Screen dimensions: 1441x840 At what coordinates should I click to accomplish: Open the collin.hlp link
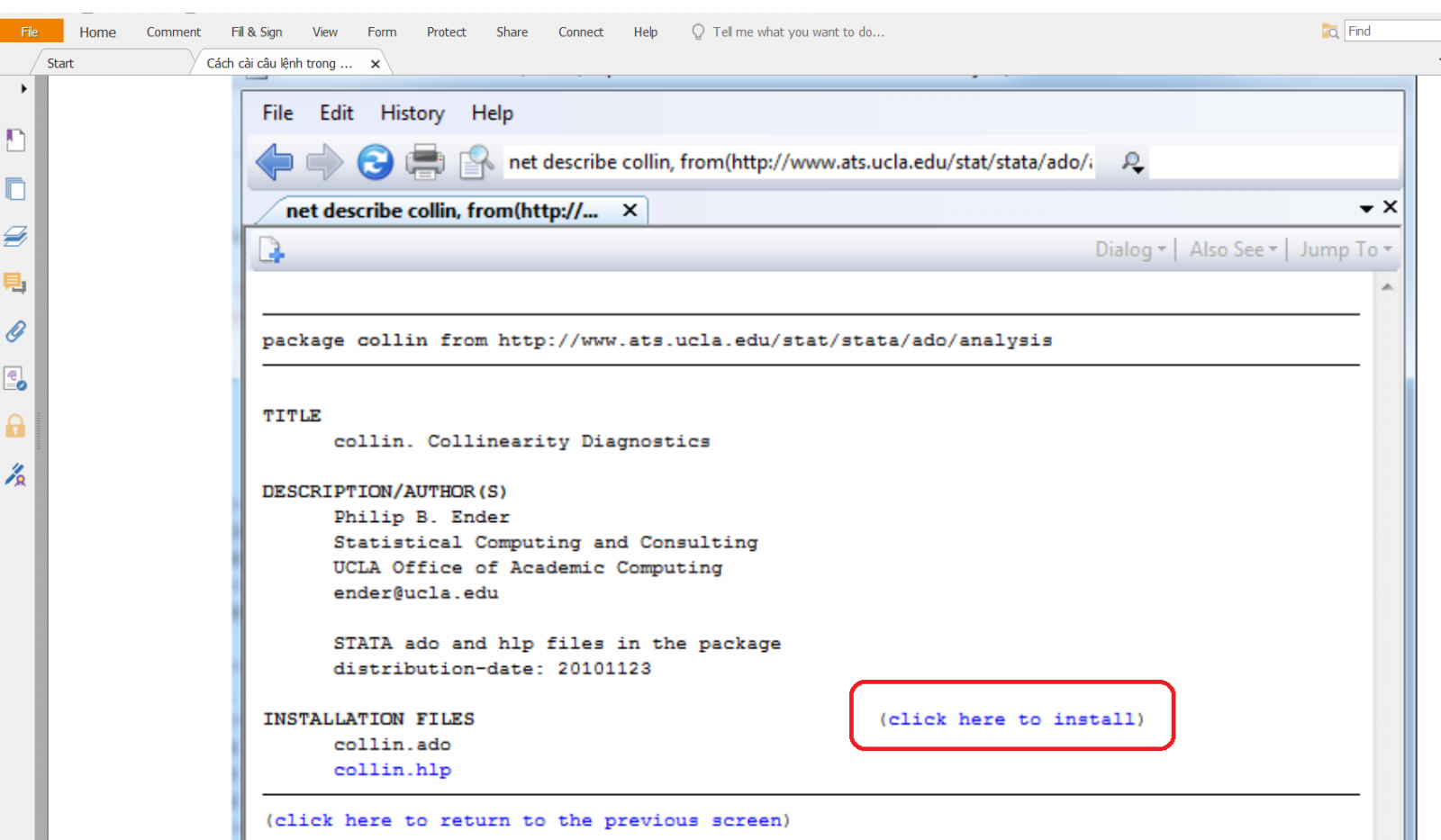coord(393,770)
